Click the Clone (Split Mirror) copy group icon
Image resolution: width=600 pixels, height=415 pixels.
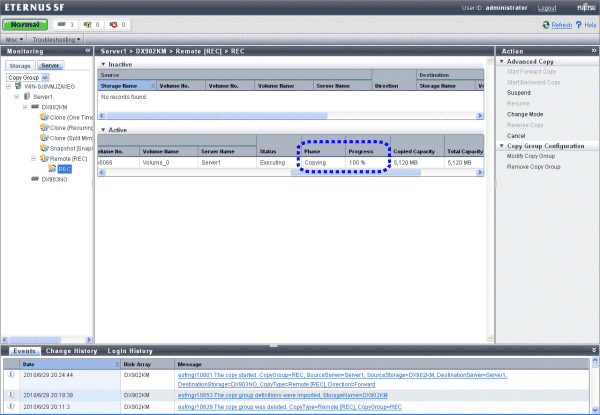click(x=44, y=138)
